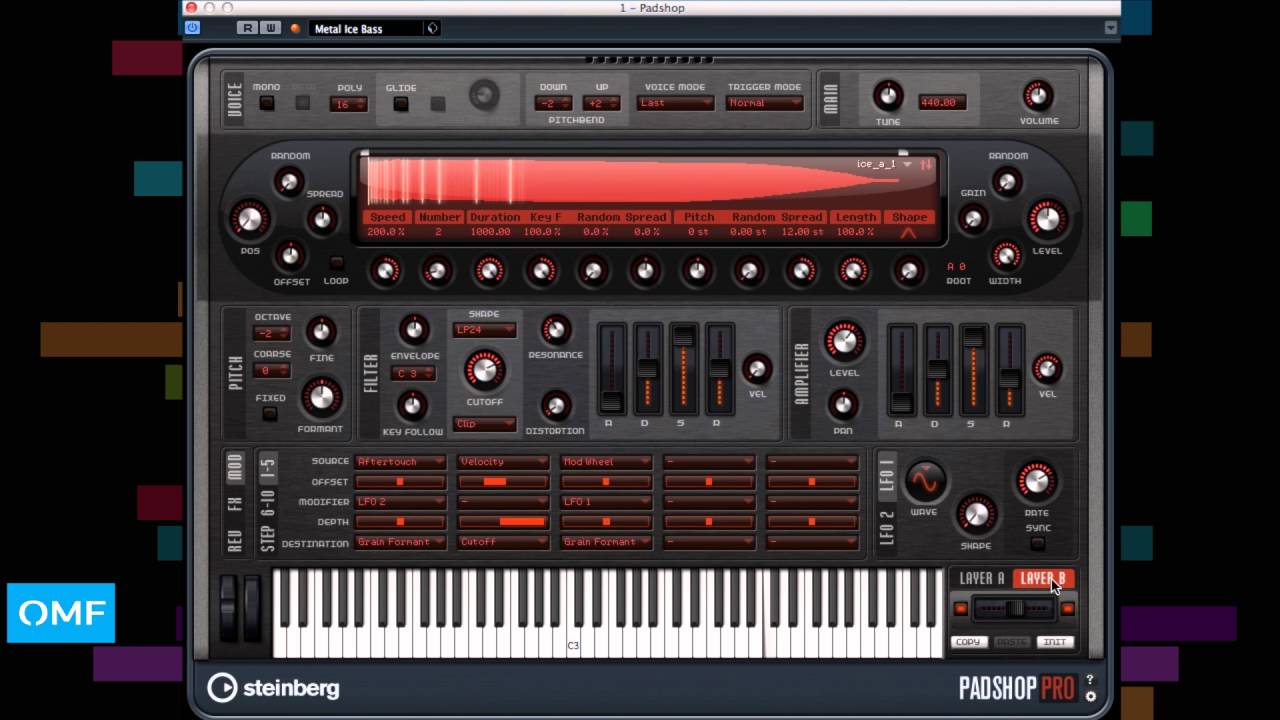Screen dimensions: 1280x720
Task: Toggle the LFO Sync switch
Action: point(1037,544)
